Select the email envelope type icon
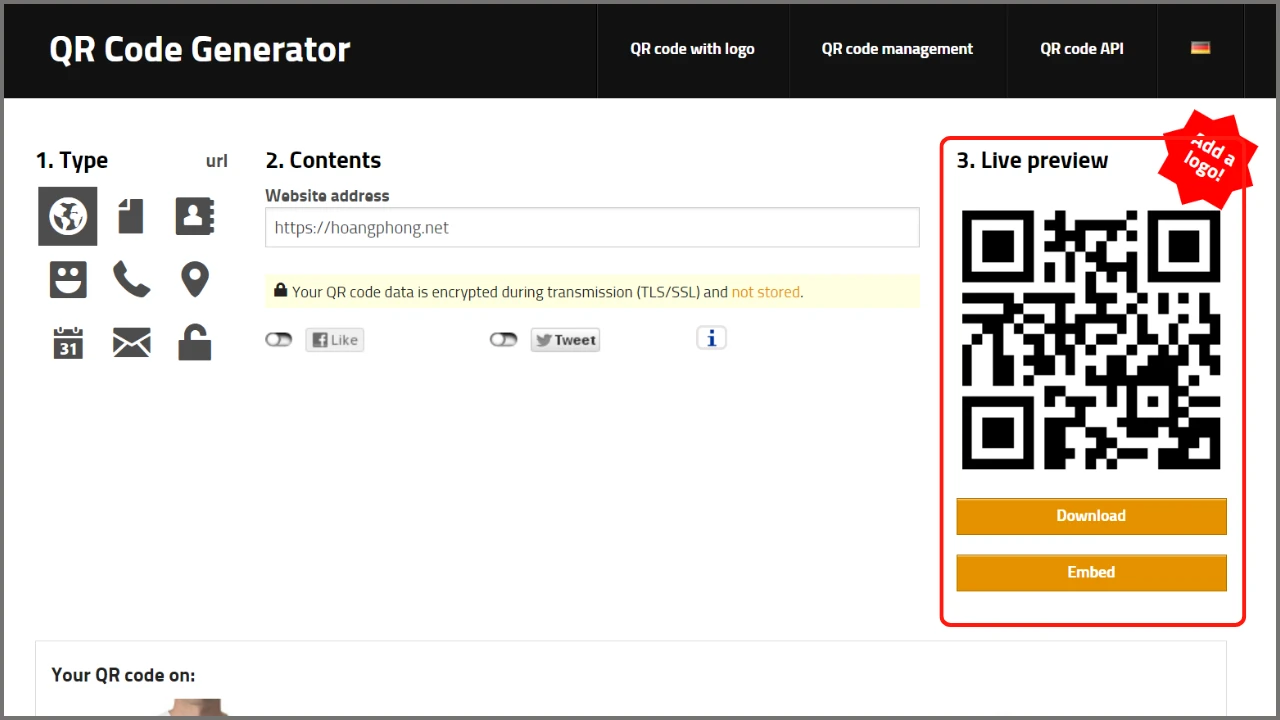1280x720 pixels. tap(131, 343)
